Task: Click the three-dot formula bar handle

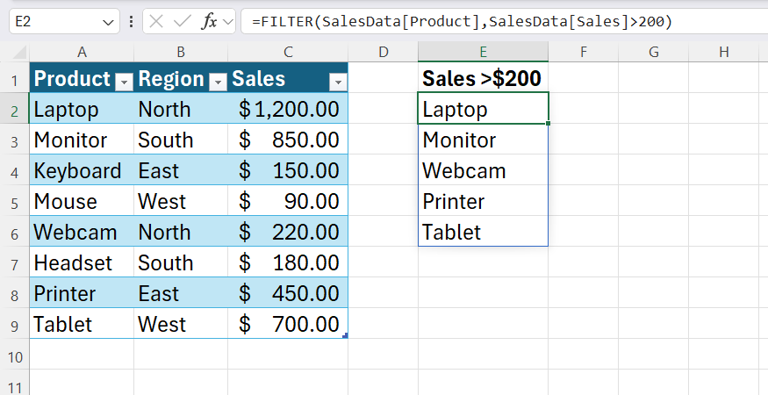Action: [131, 22]
